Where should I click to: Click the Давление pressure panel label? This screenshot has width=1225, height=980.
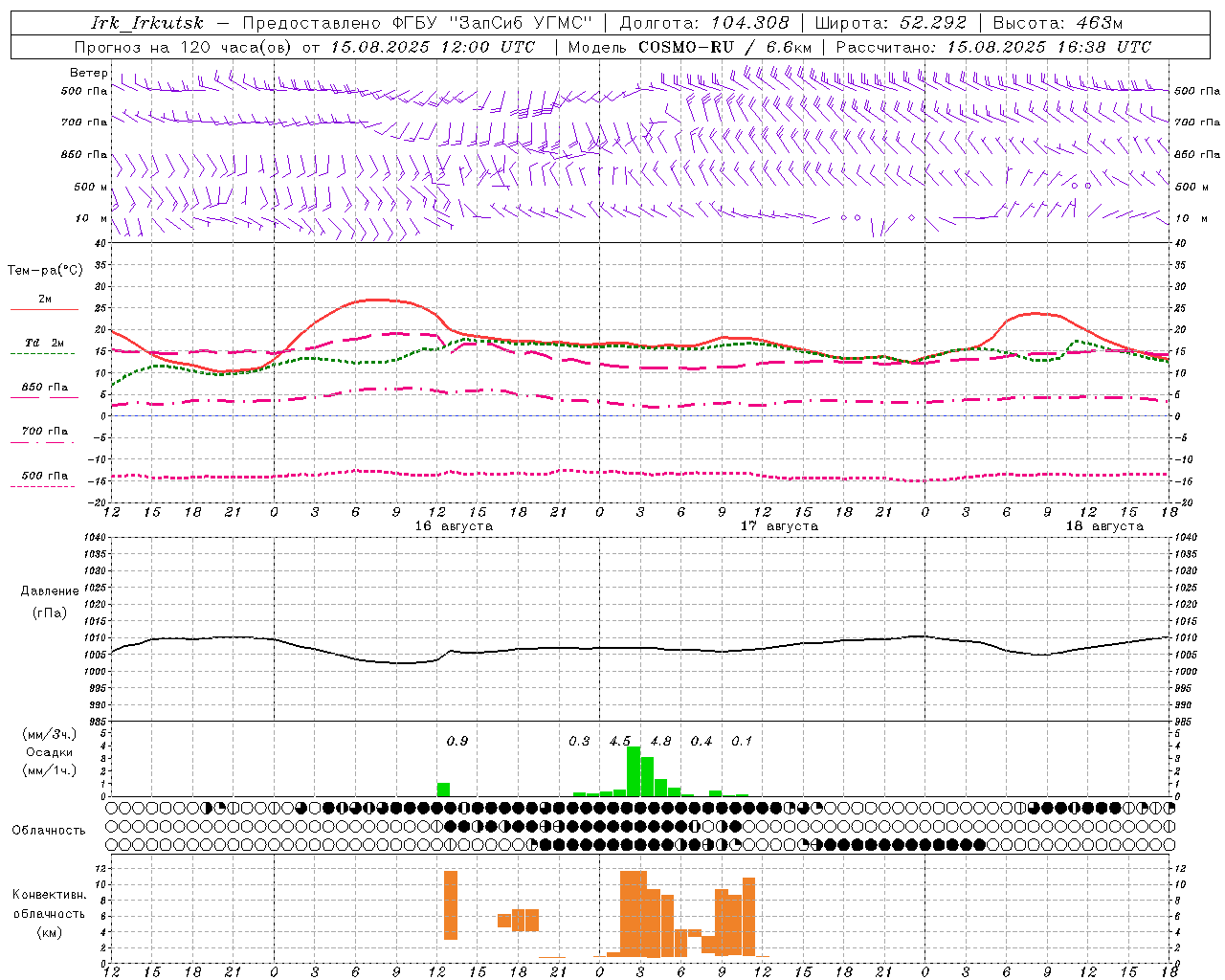(x=50, y=591)
